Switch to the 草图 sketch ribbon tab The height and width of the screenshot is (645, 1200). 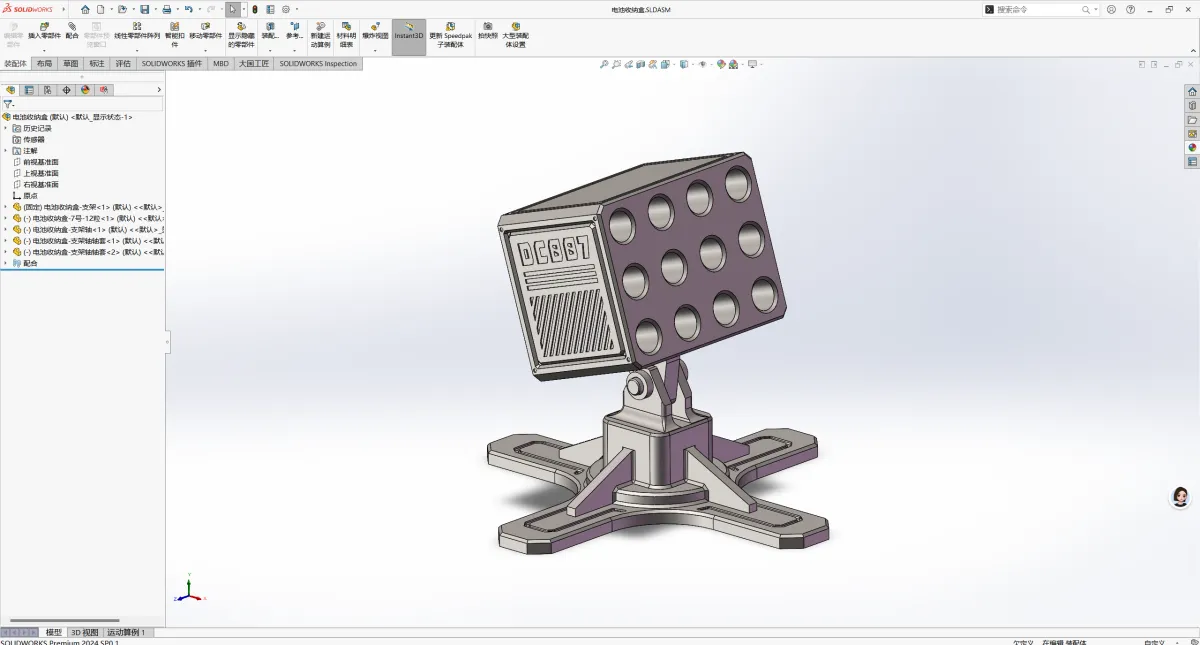pyautogui.click(x=70, y=63)
